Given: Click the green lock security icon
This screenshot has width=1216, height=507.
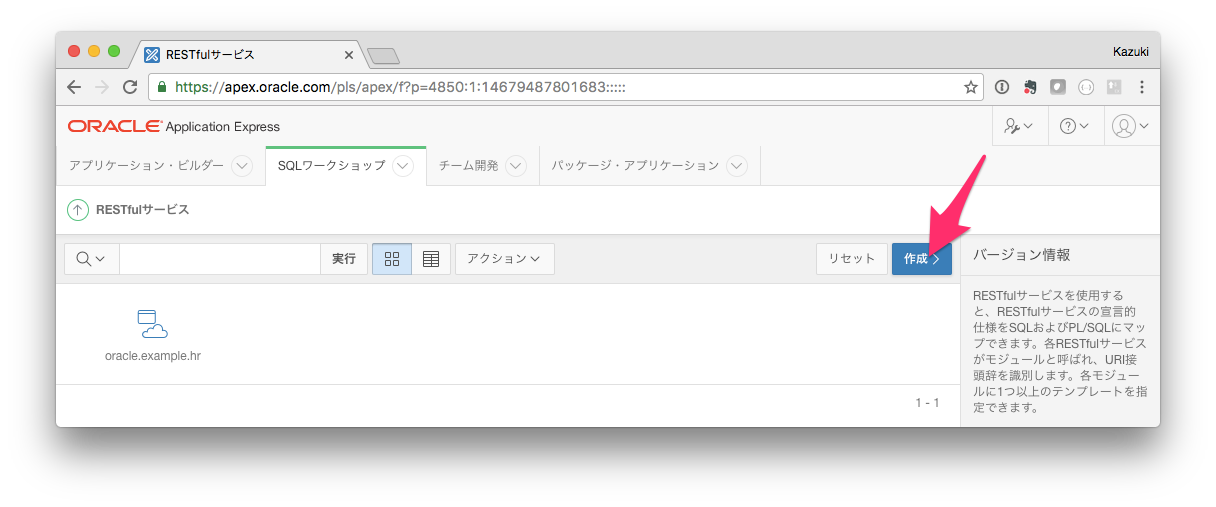Looking at the screenshot, I should [x=162, y=87].
